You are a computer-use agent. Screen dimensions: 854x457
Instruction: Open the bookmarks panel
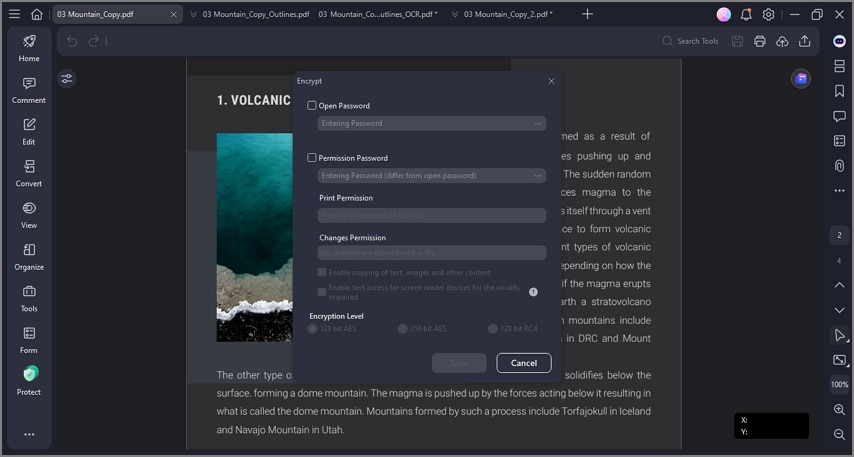pos(839,90)
